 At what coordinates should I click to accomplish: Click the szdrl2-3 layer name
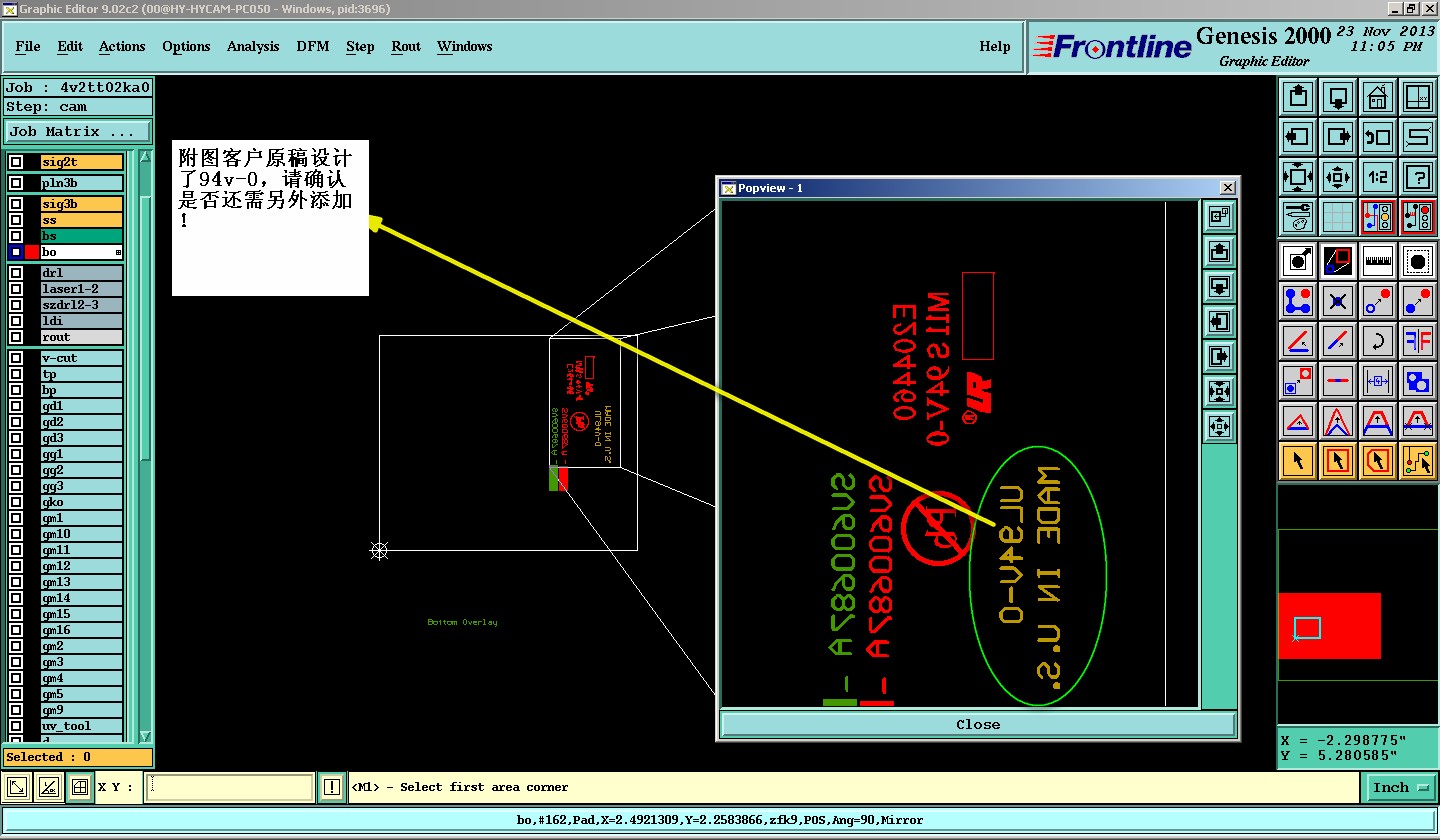[x=82, y=305]
